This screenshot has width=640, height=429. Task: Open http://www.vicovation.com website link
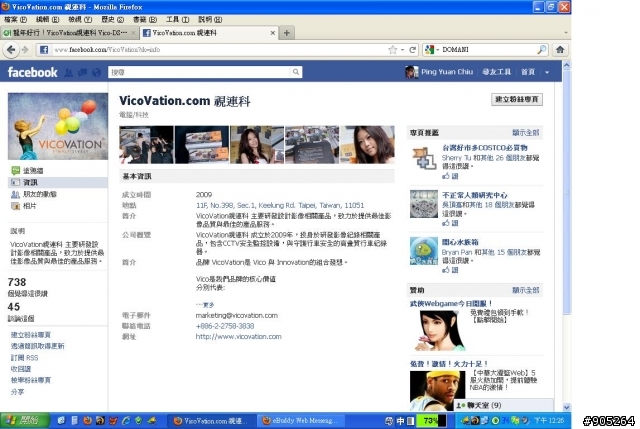coord(238,337)
